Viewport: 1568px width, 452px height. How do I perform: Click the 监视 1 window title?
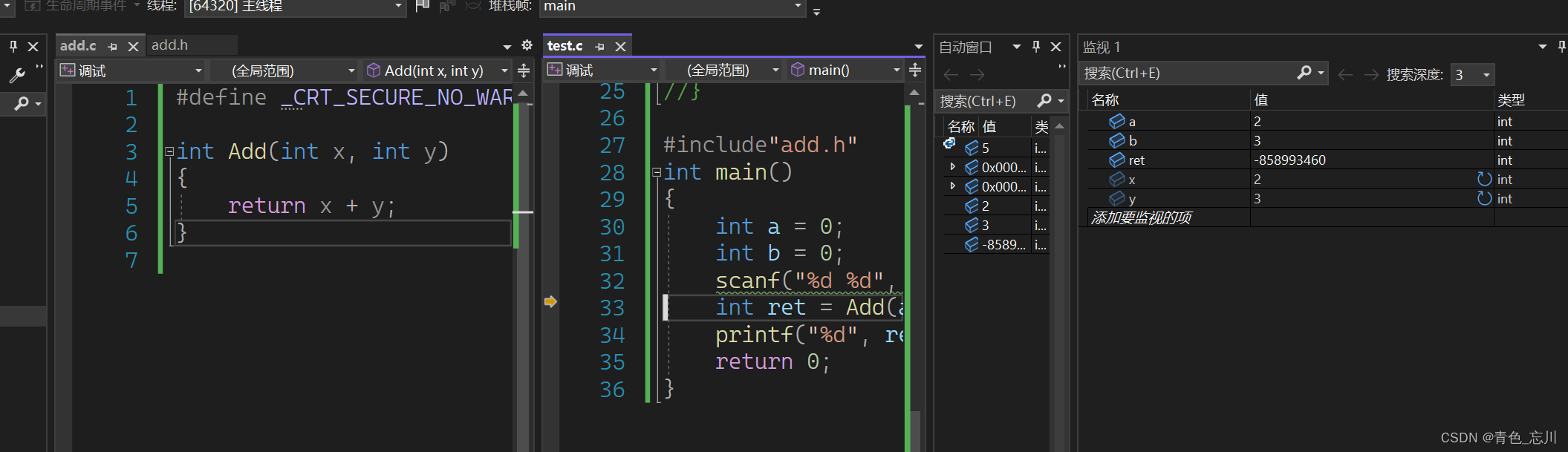(1102, 48)
